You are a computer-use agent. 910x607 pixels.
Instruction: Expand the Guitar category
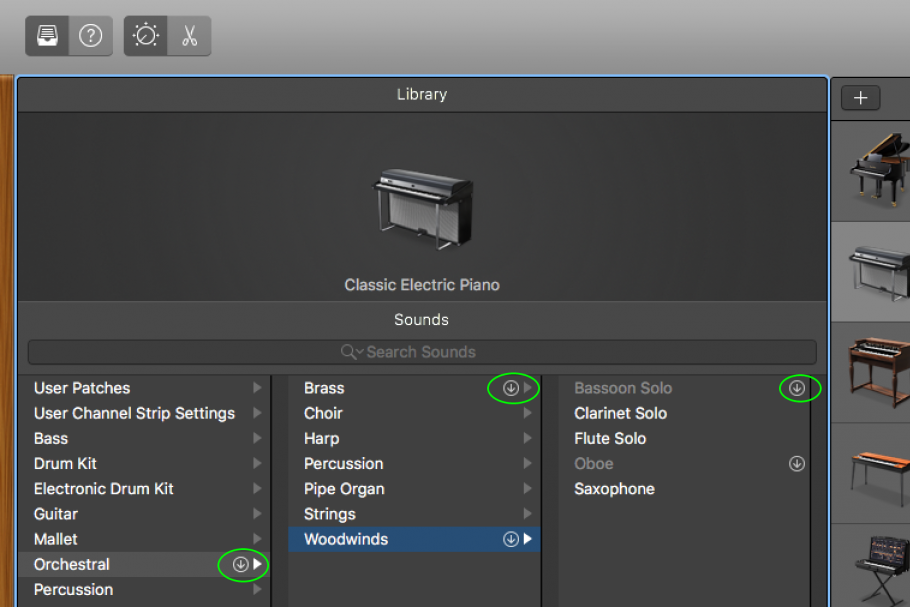coord(140,514)
